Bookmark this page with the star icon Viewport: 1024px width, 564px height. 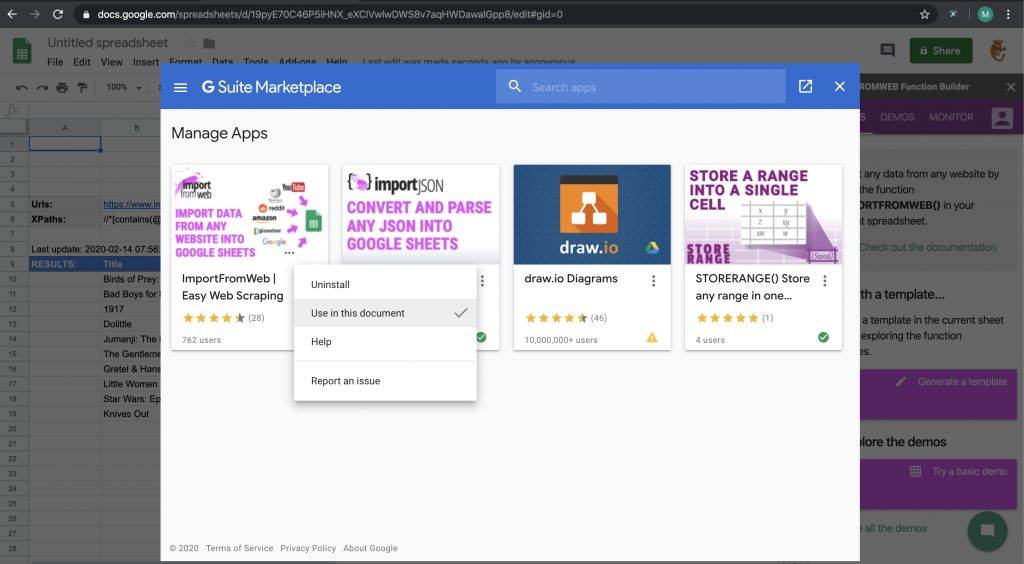pyautogui.click(x=924, y=14)
